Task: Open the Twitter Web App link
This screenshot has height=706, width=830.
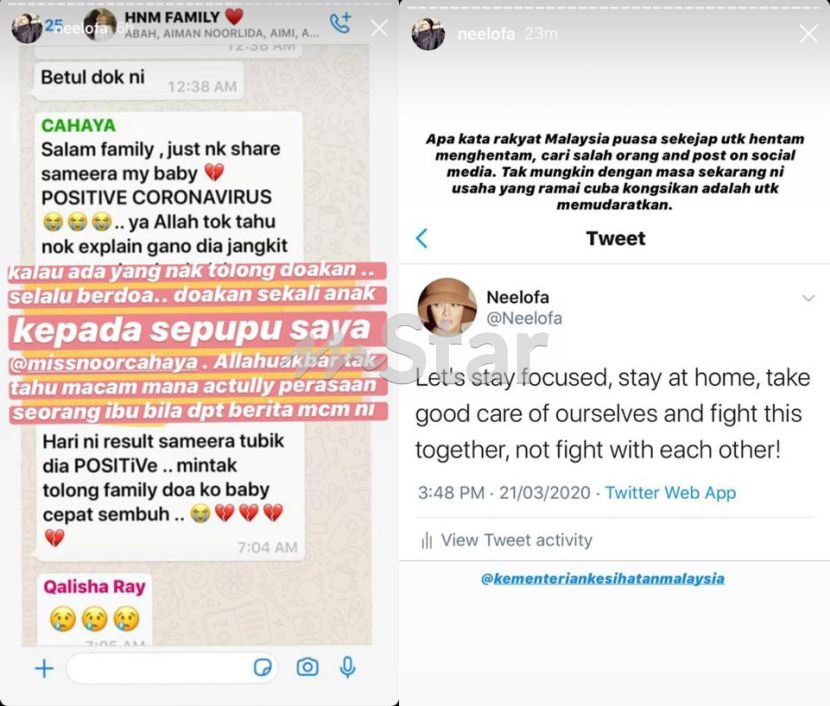Action: (670, 493)
